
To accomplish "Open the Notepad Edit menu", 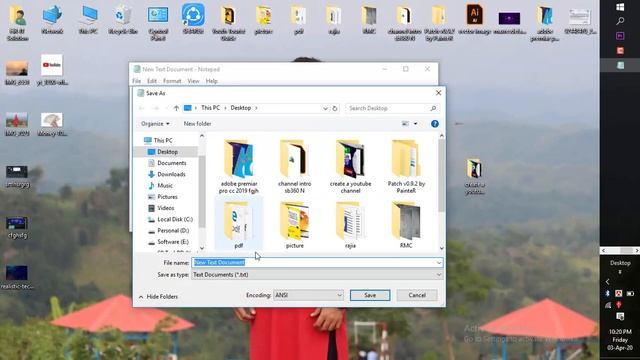I will click(152, 81).
